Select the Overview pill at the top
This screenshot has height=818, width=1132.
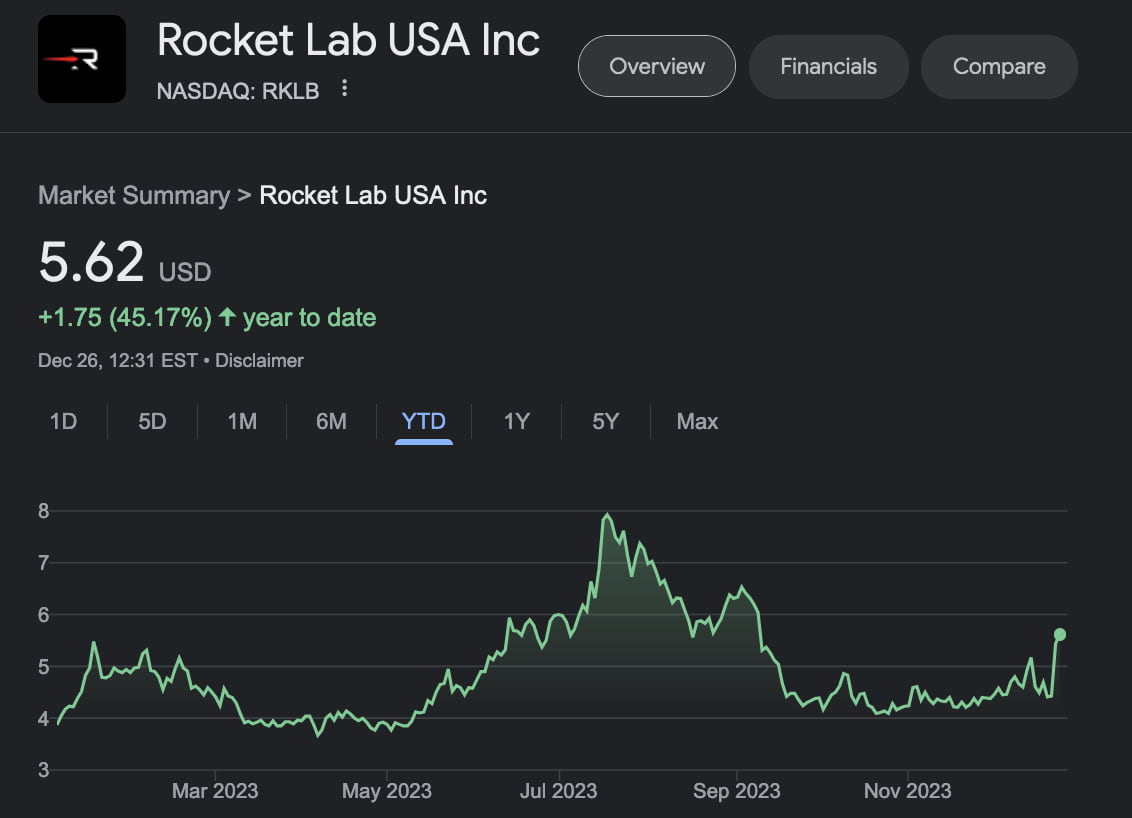(x=656, y=66)
